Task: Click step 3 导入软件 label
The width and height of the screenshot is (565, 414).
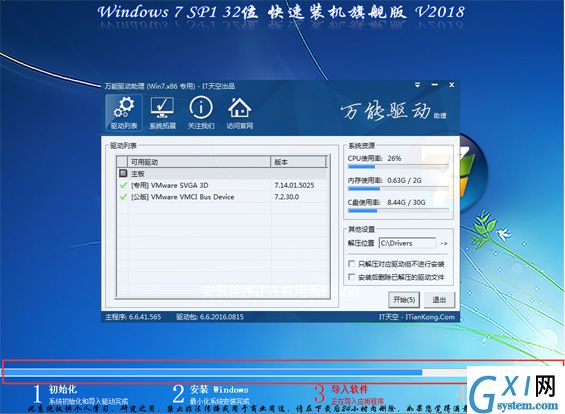Action: (x=350, y=389)
